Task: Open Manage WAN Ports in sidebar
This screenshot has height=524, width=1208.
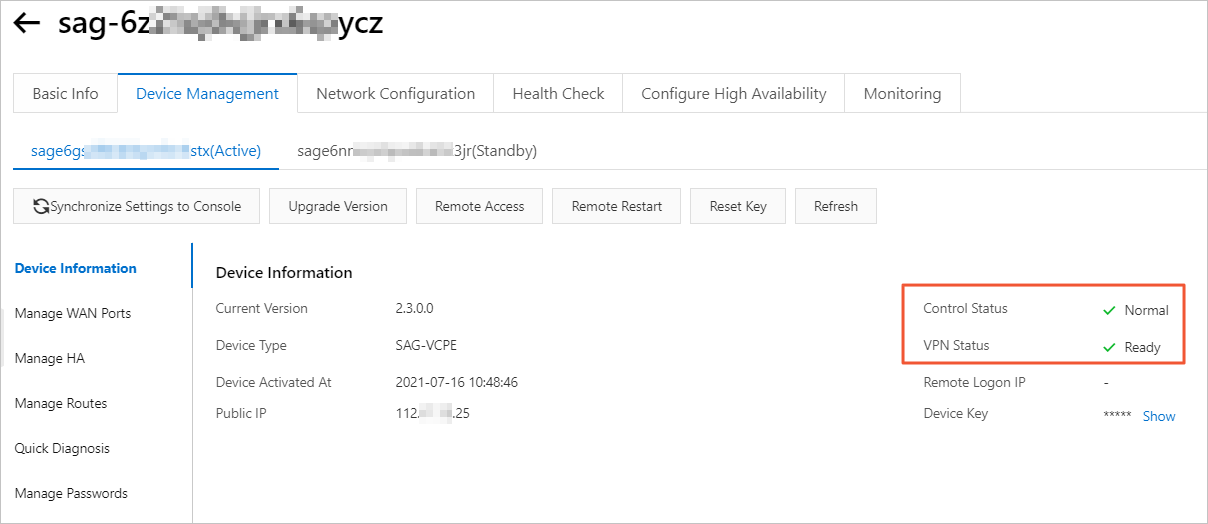Action: click(73, 314)
